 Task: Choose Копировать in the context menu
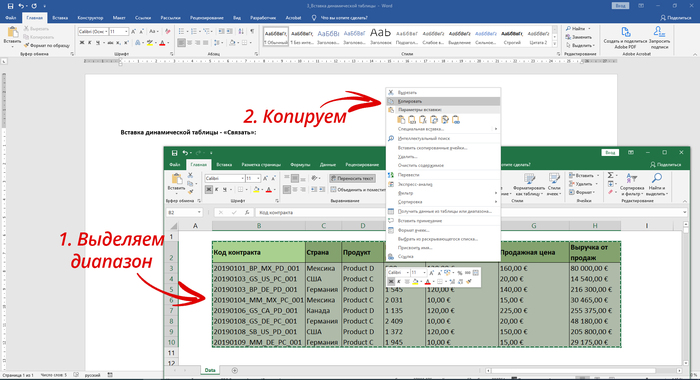pyautogui.click(x=443, y=101)
